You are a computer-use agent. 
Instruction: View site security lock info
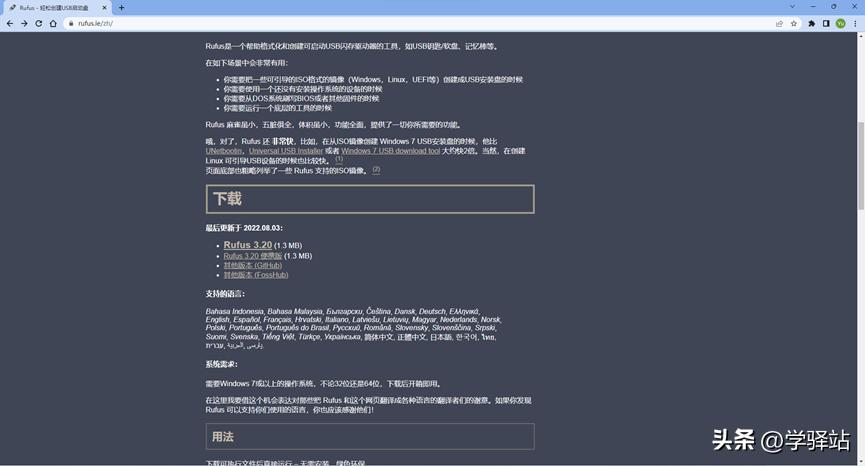(71, 24)
